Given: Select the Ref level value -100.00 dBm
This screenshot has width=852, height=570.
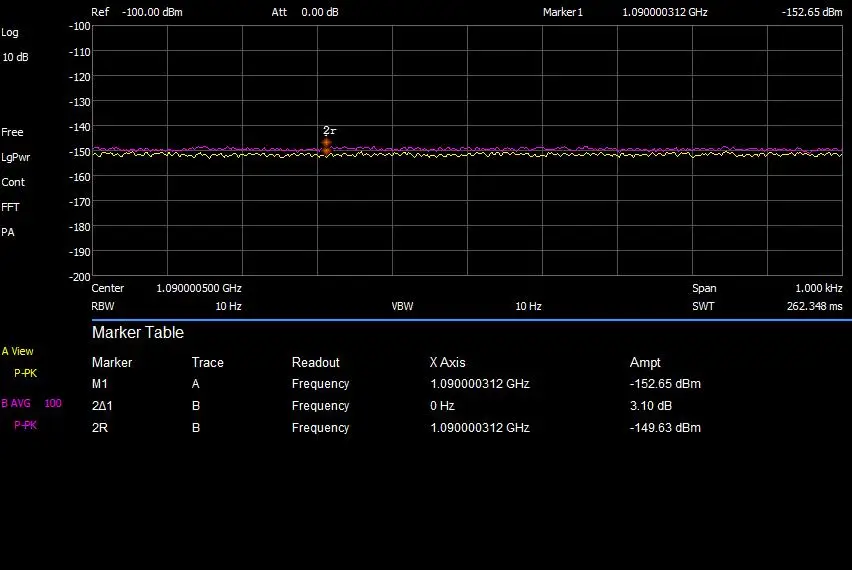Looking at the screenshot, I should [151, 13].
